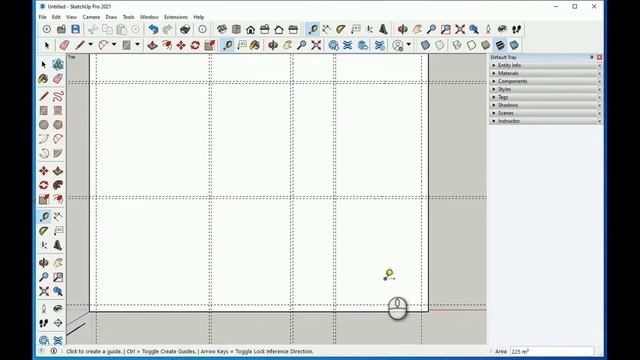The width and height of the screenshot is (640, 360).
Task: Send model to LayOut
Action: tap(363, 45)
